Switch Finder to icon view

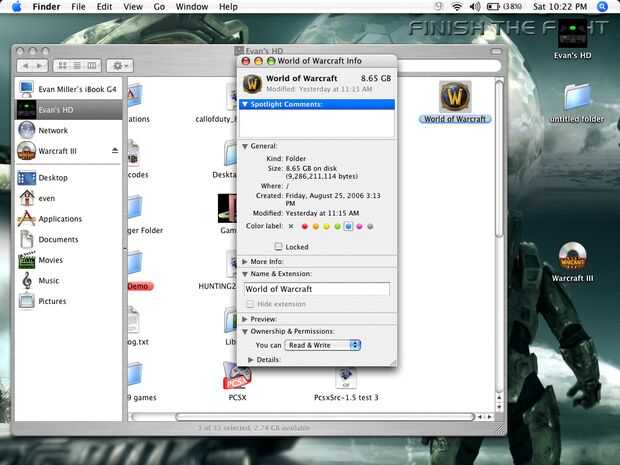click(62, 66)
